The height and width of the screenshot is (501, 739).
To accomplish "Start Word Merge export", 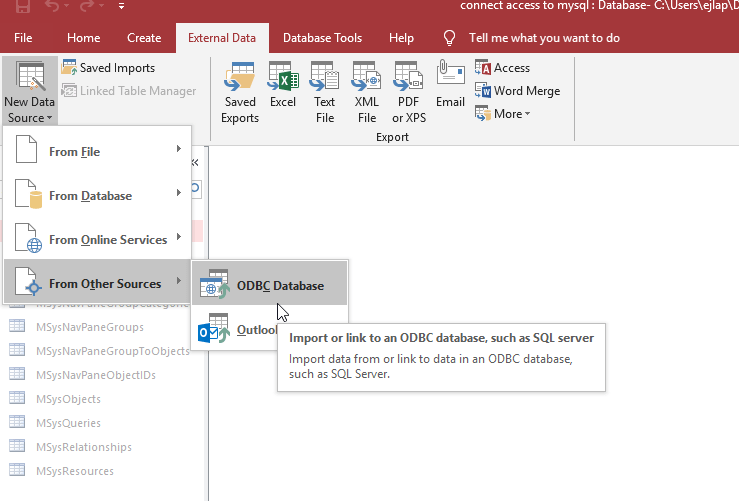I will [x=517, y=90].
